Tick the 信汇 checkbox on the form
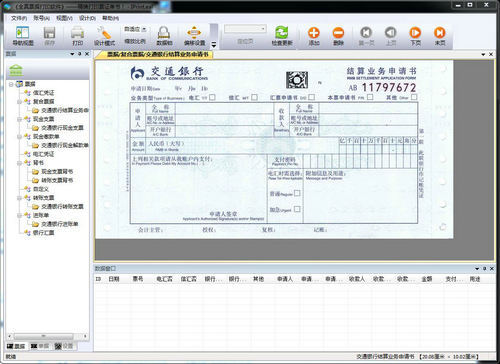 click(x=254, y=97)
